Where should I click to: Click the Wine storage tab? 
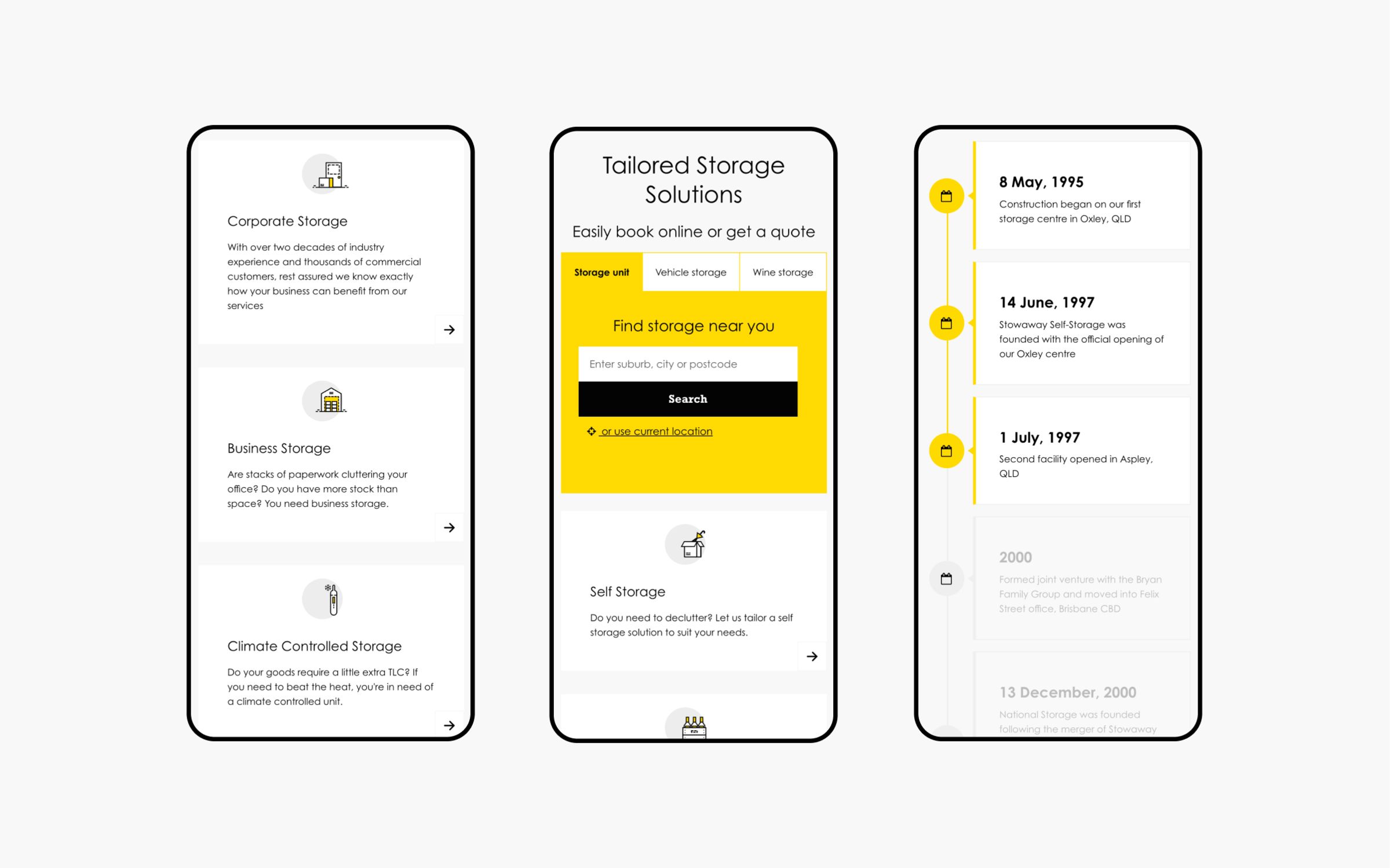[x=782, y=272]
